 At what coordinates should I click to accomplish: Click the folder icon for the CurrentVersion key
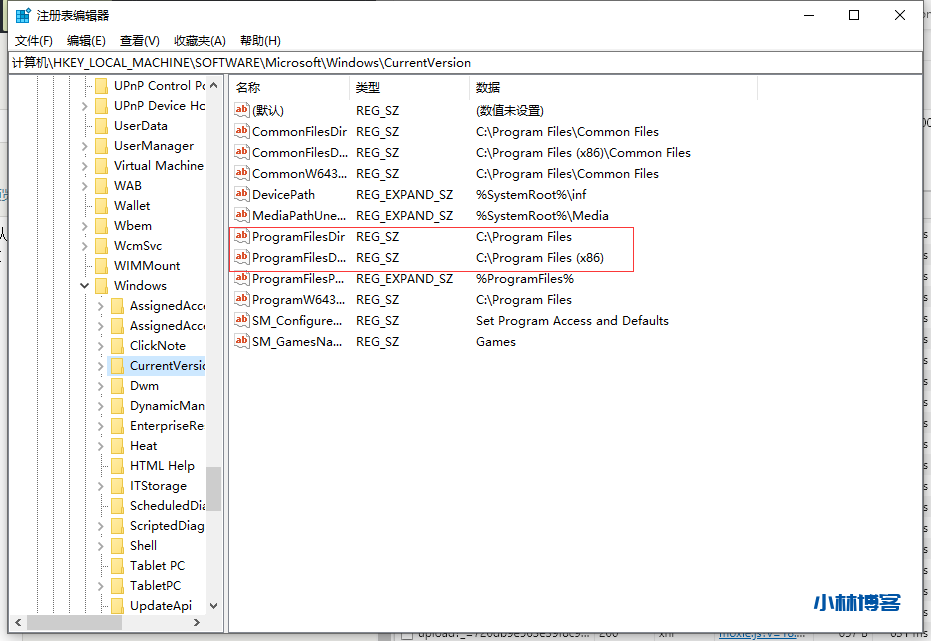point(117,366)
